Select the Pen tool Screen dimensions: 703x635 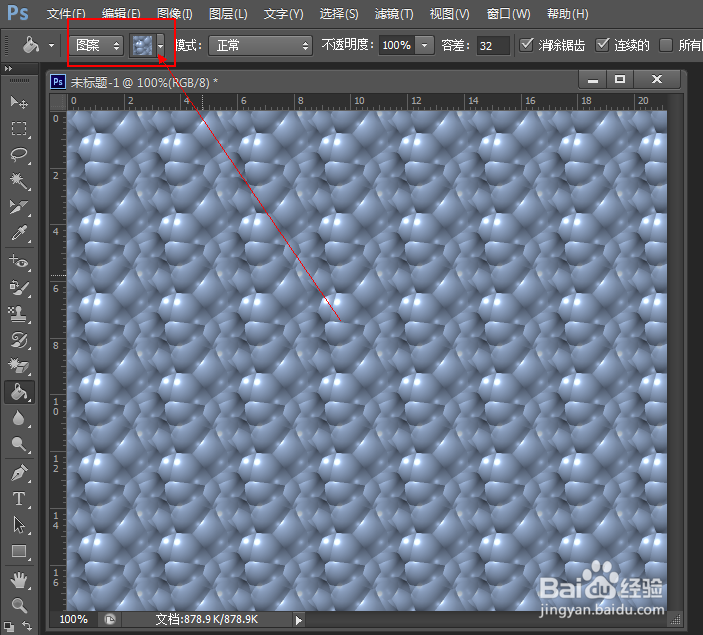coord(19,473)
